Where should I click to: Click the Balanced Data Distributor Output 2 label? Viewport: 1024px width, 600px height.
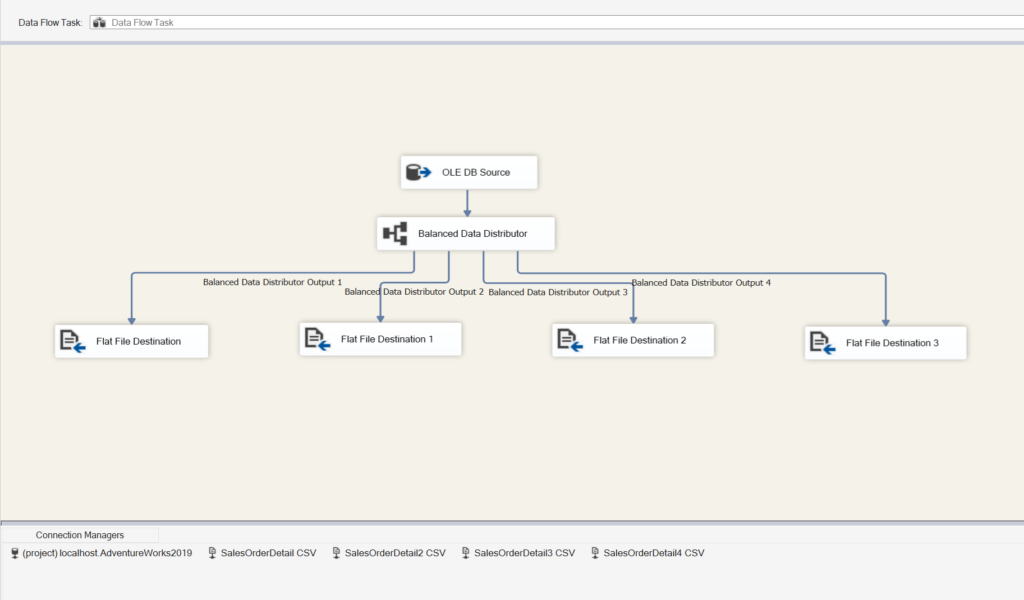[x=413, y=292]
